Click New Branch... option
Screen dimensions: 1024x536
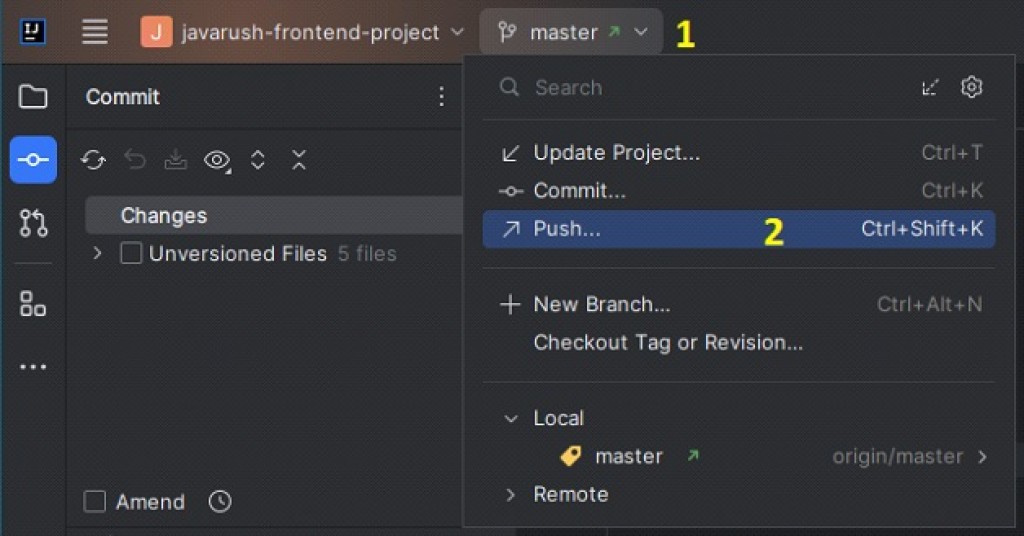tap(601, 304)
